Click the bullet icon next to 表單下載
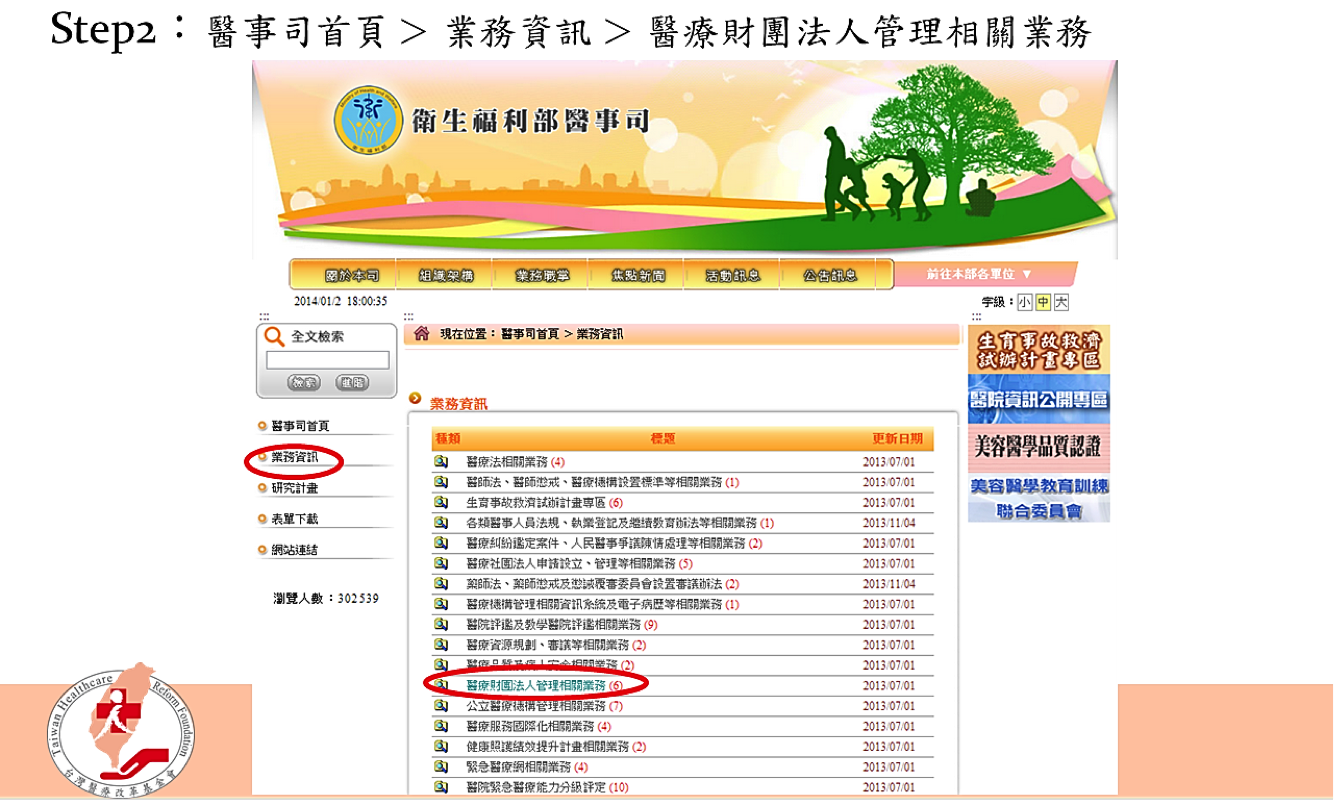The height and width of the screenshot is (800, 1334). pyautogui.click(x=263, y=519)
